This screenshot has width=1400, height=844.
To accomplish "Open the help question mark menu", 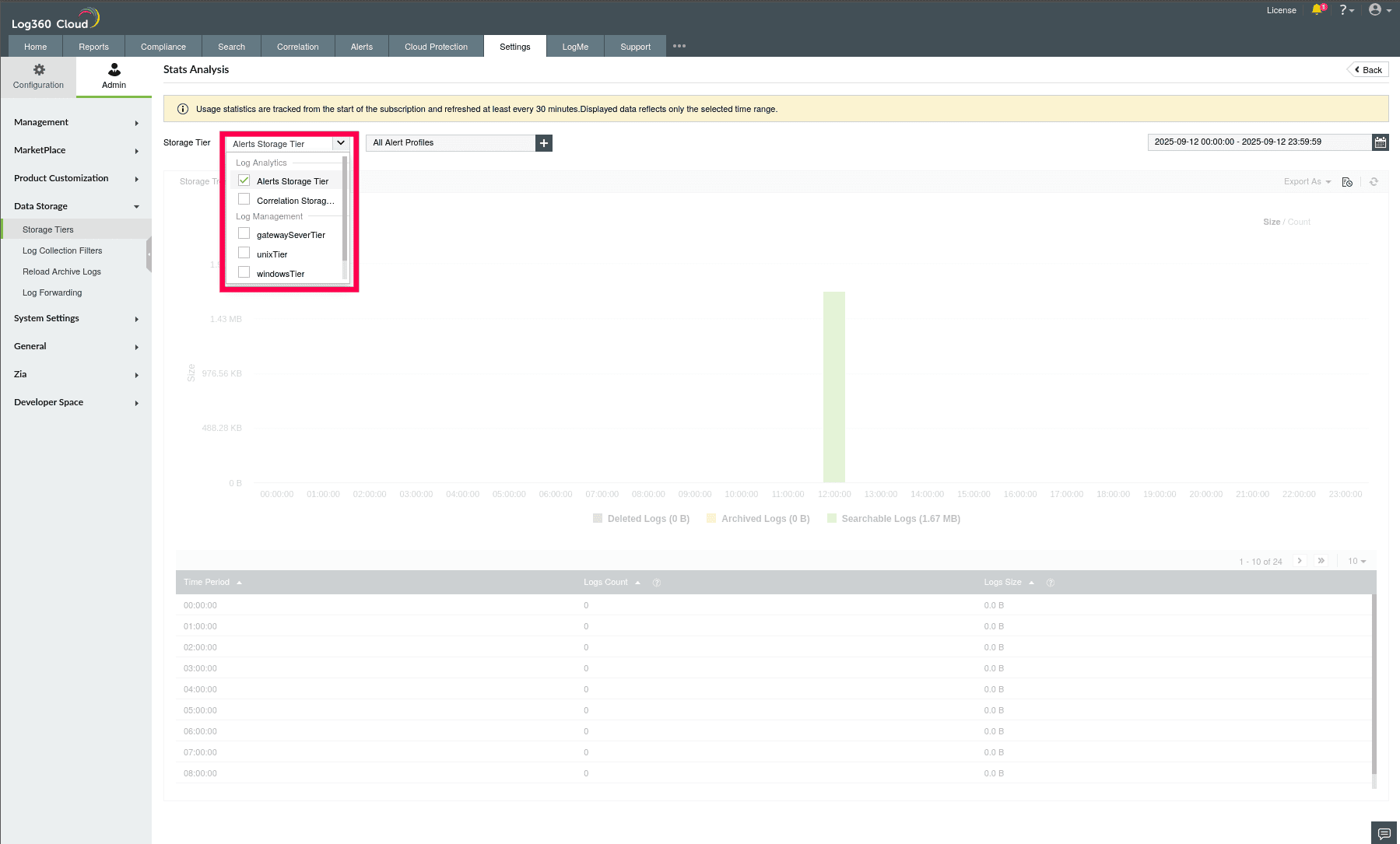I will (1346, 10).
